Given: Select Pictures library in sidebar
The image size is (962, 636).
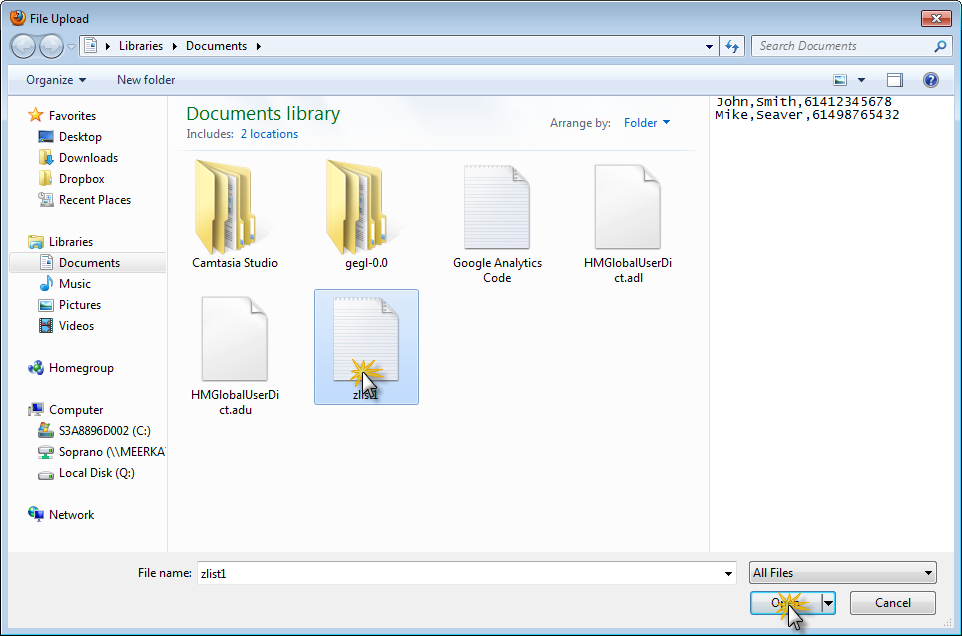Looking at the screenshot, I should pyautogui.click(x=80, y=305).
